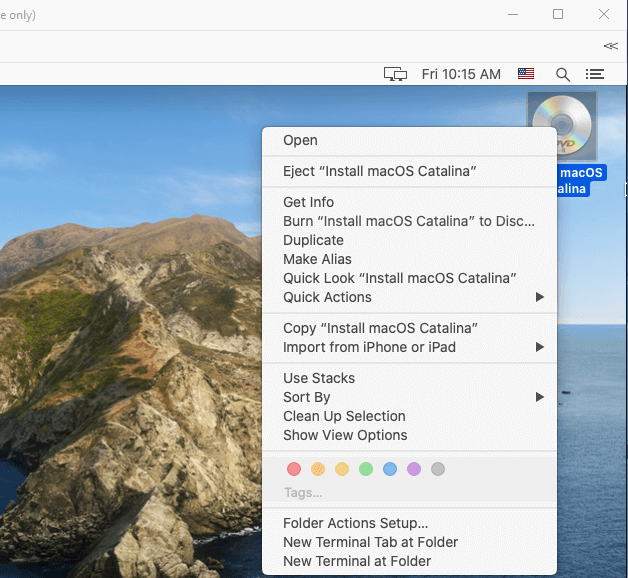Select New Terminal Tab at Folder

tap(409, 542)
